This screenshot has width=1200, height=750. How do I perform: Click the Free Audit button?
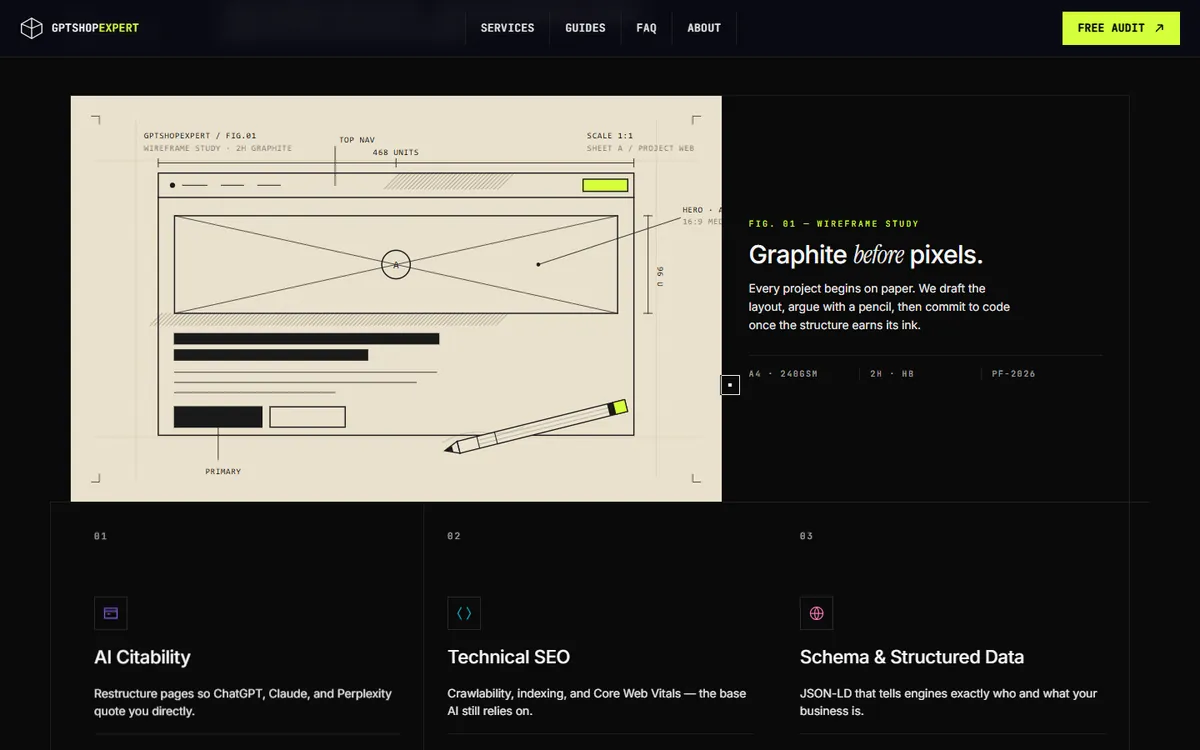click(x=1121, y=28)
